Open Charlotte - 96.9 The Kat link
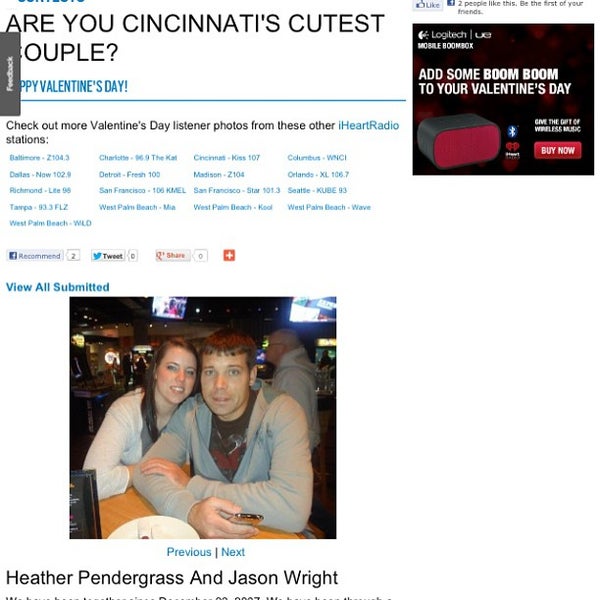This screenshot has width=600, height=600. click(138, 158)
